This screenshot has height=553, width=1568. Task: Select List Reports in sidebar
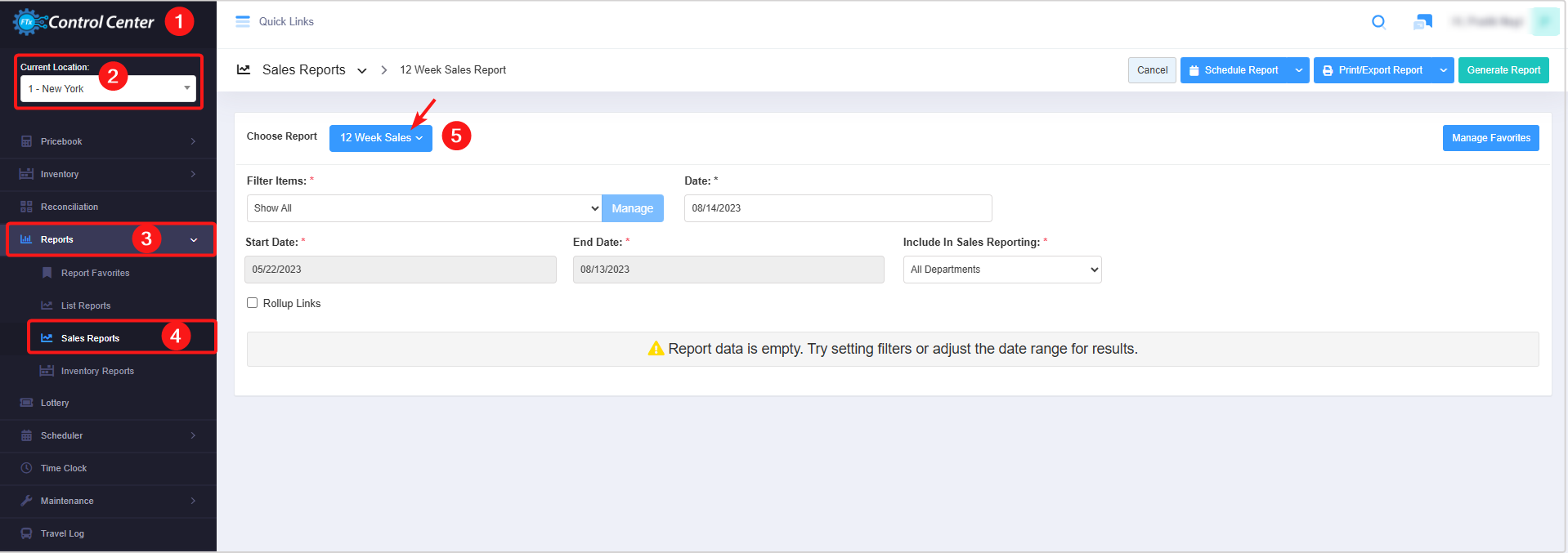[85, 305]
